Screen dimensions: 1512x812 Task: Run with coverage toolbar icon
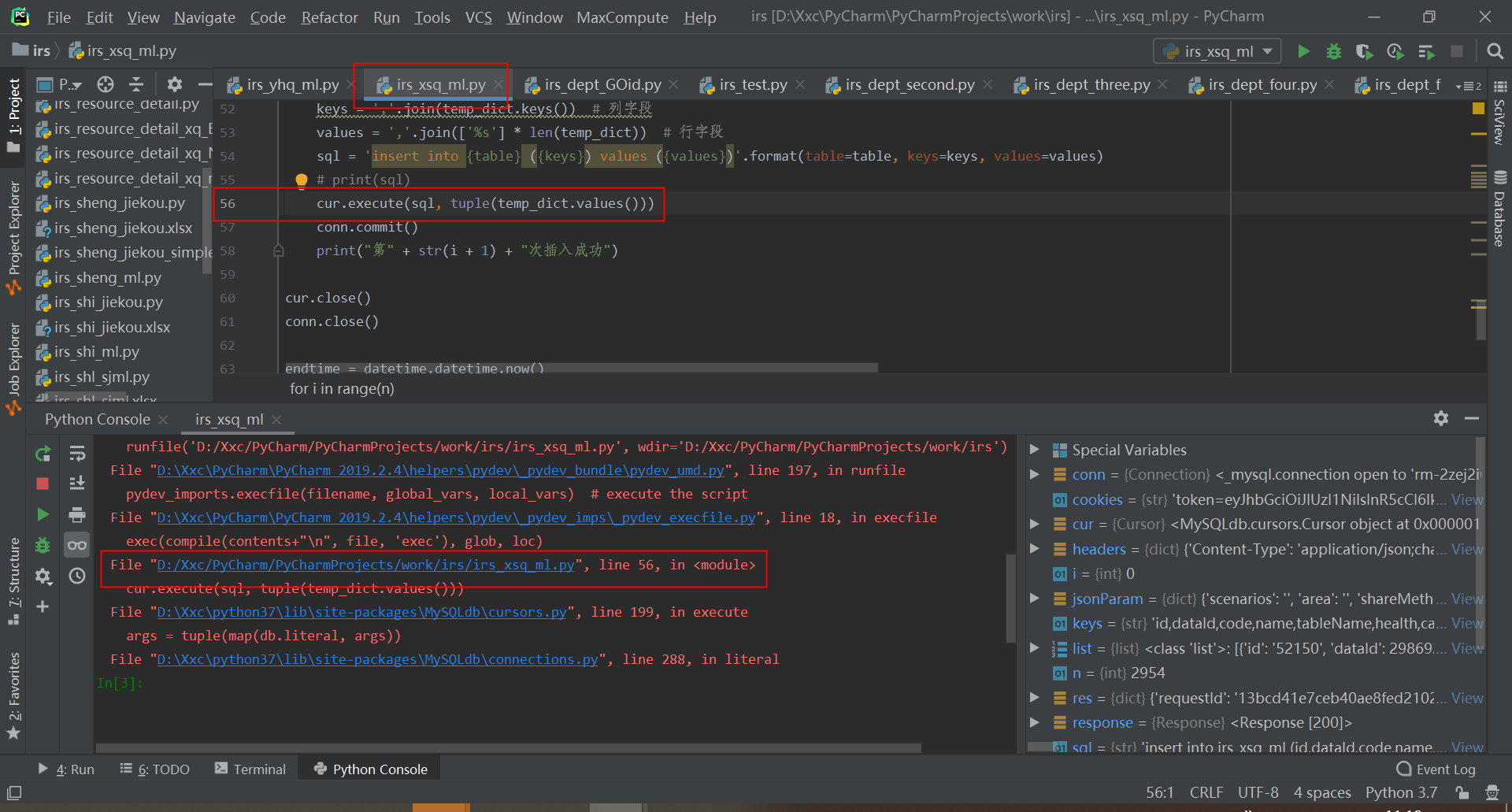[1364, 51]
